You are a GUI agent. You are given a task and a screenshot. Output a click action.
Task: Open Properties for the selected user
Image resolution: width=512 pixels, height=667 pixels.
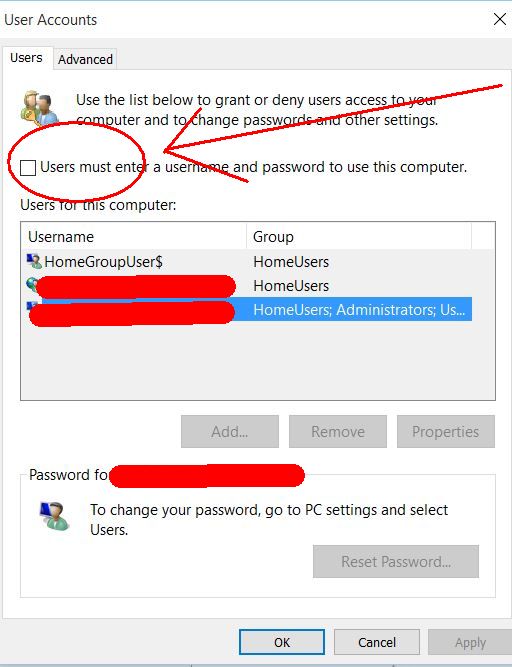(x=446, y=431)
